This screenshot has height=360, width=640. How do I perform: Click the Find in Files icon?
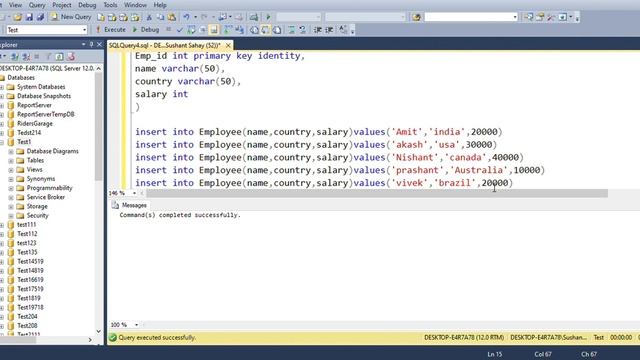point(416,17)
